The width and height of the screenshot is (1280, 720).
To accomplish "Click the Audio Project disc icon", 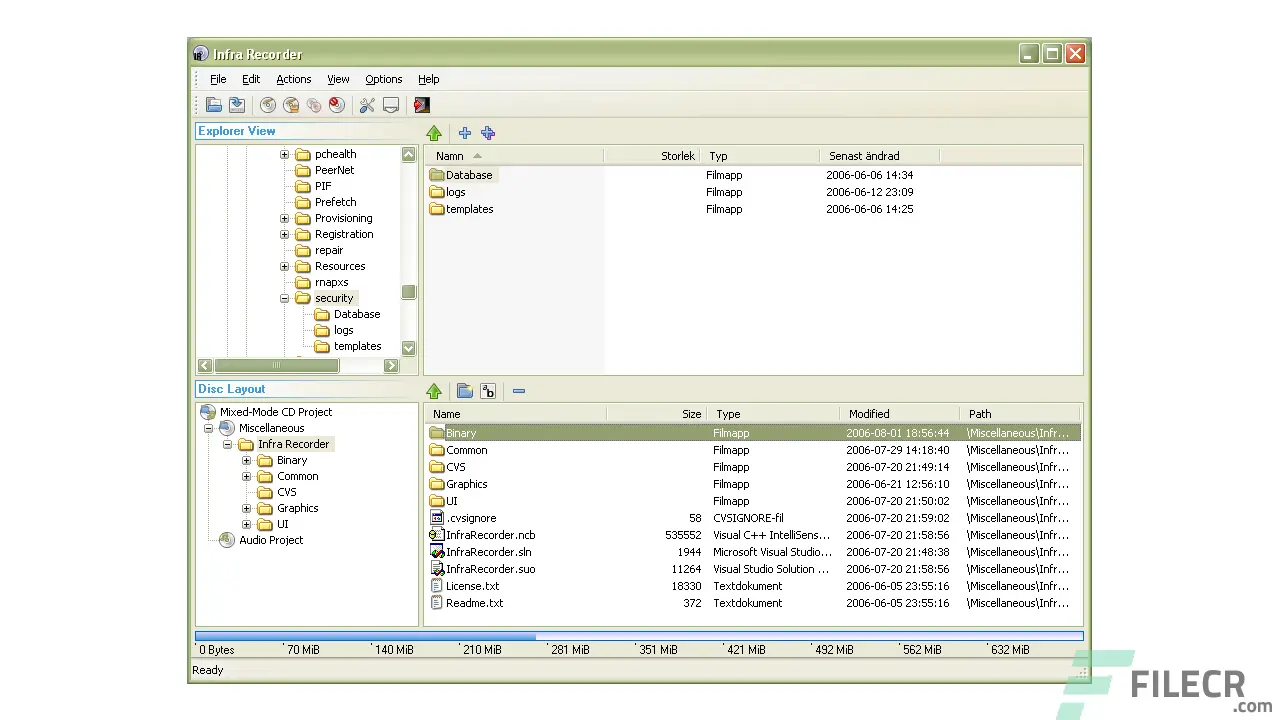I will coord(227,540).
